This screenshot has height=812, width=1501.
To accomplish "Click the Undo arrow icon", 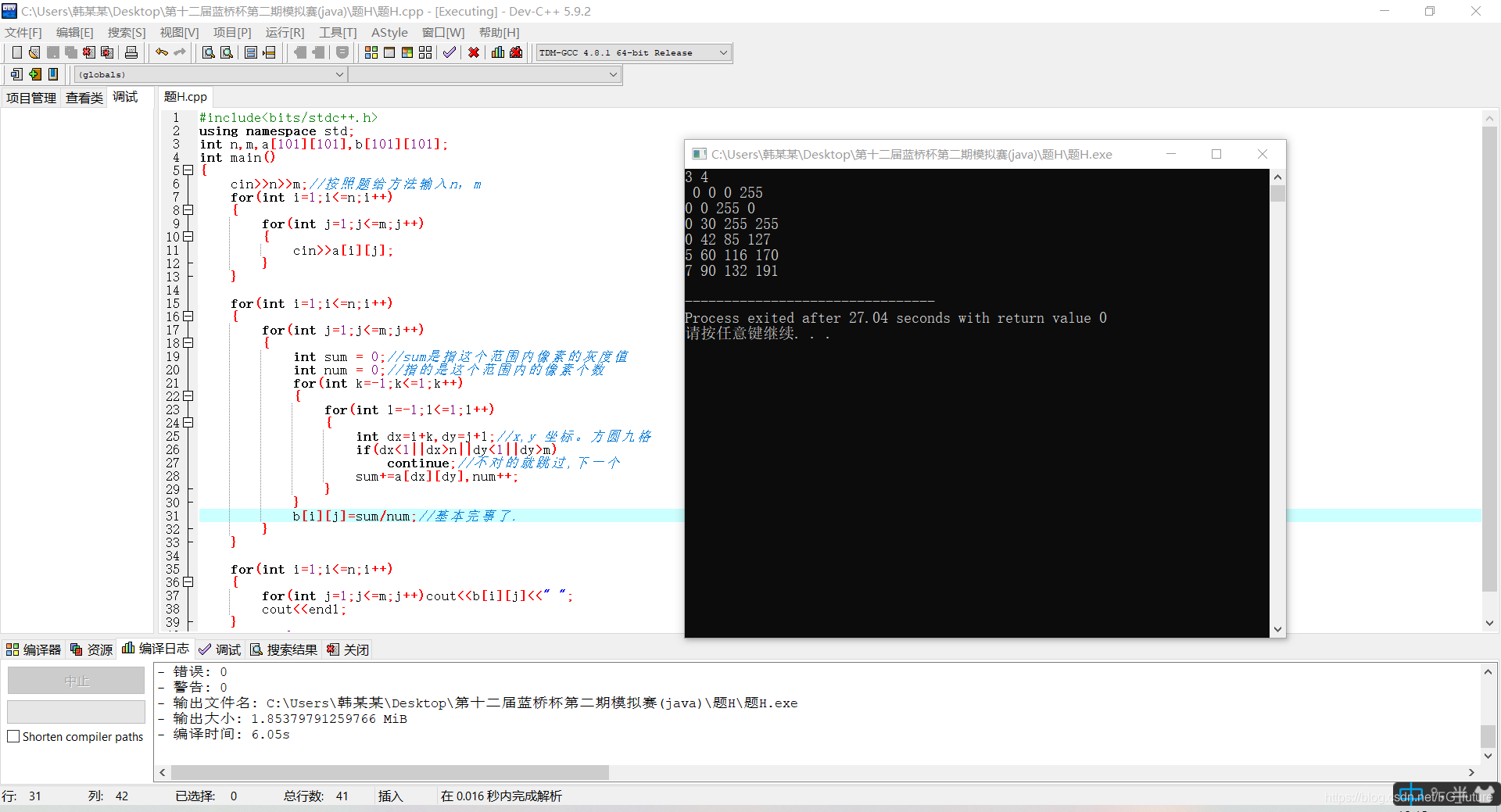I will 162,52.
